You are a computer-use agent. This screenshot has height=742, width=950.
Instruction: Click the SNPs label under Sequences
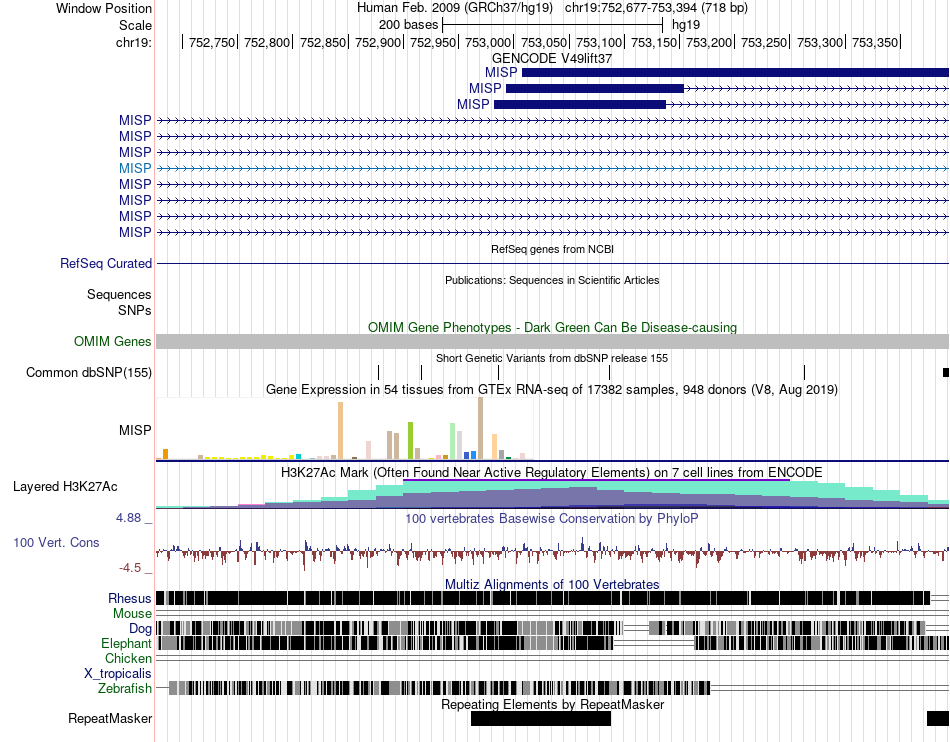[135, 310]
